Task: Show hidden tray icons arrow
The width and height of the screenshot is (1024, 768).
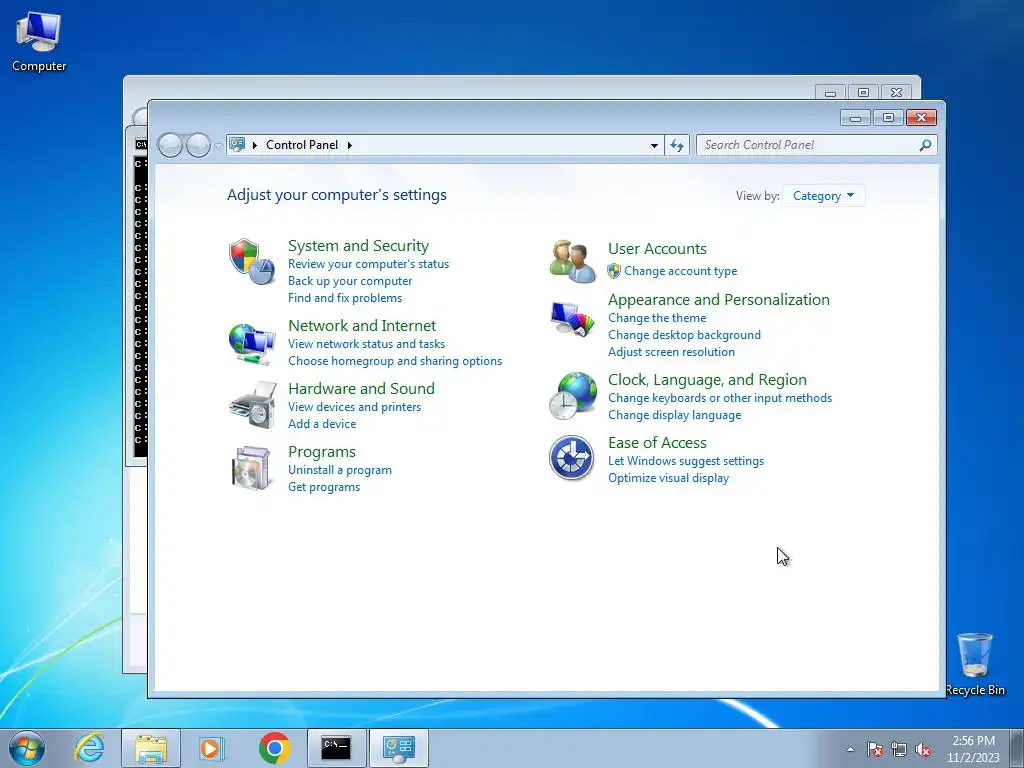Action: tap(850, 749)
